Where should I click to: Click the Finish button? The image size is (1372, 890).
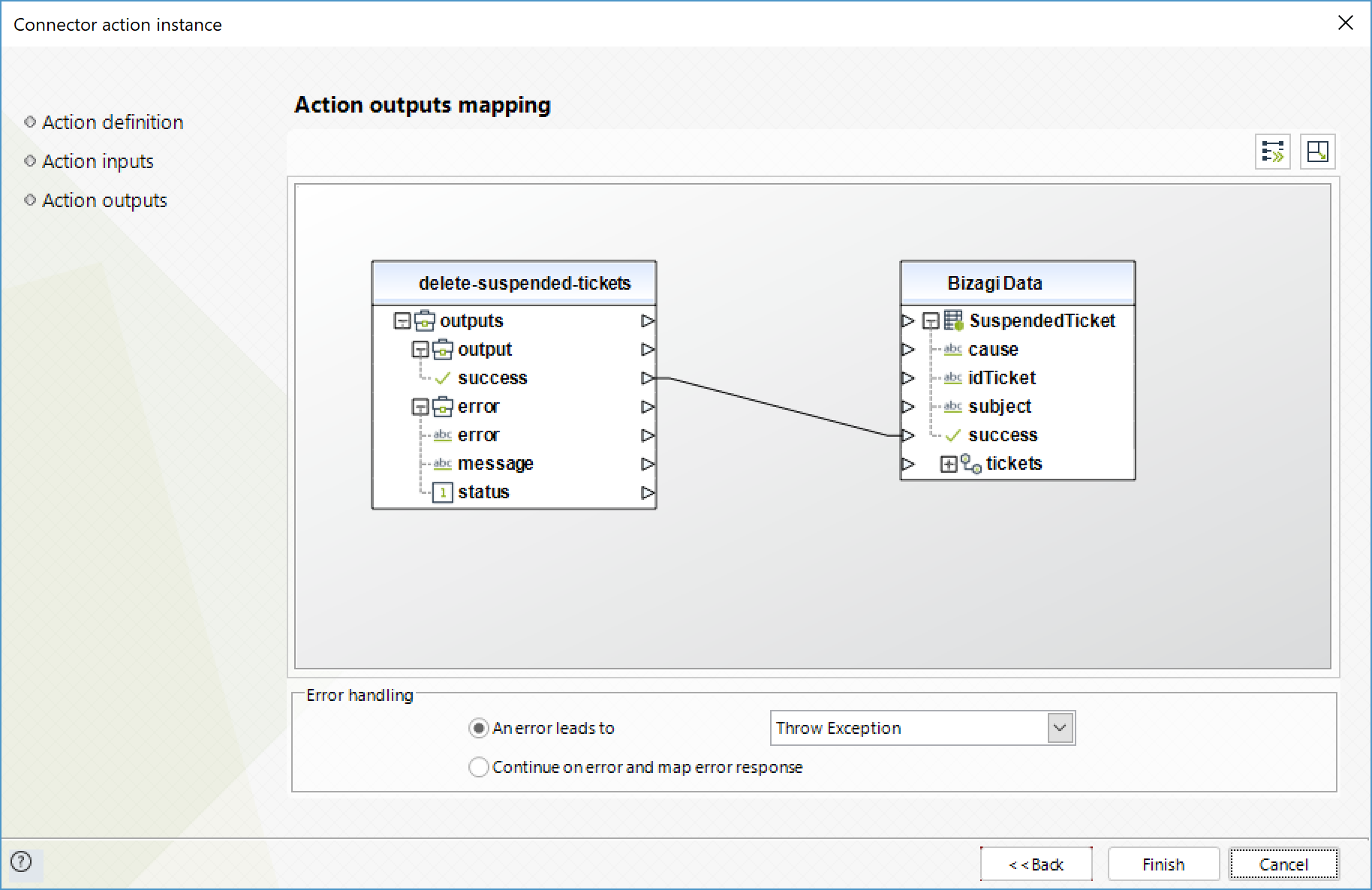click(1163, 864)
